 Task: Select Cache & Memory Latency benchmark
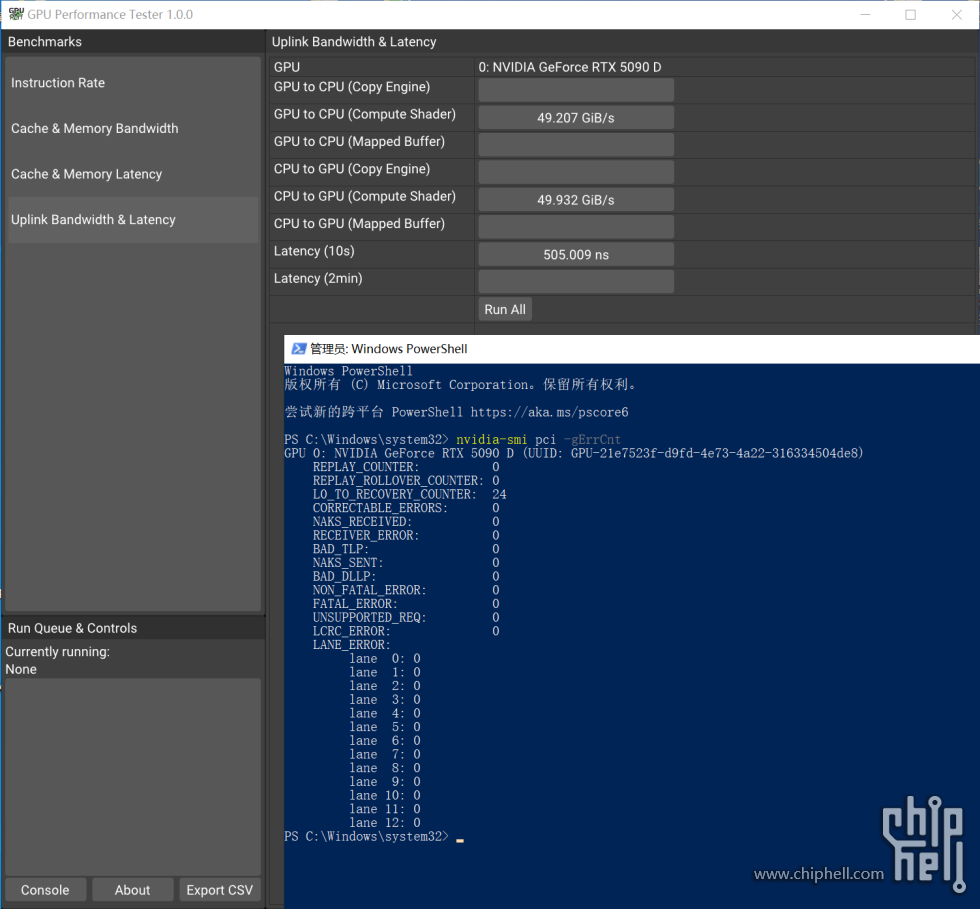(x=132, y=174)
